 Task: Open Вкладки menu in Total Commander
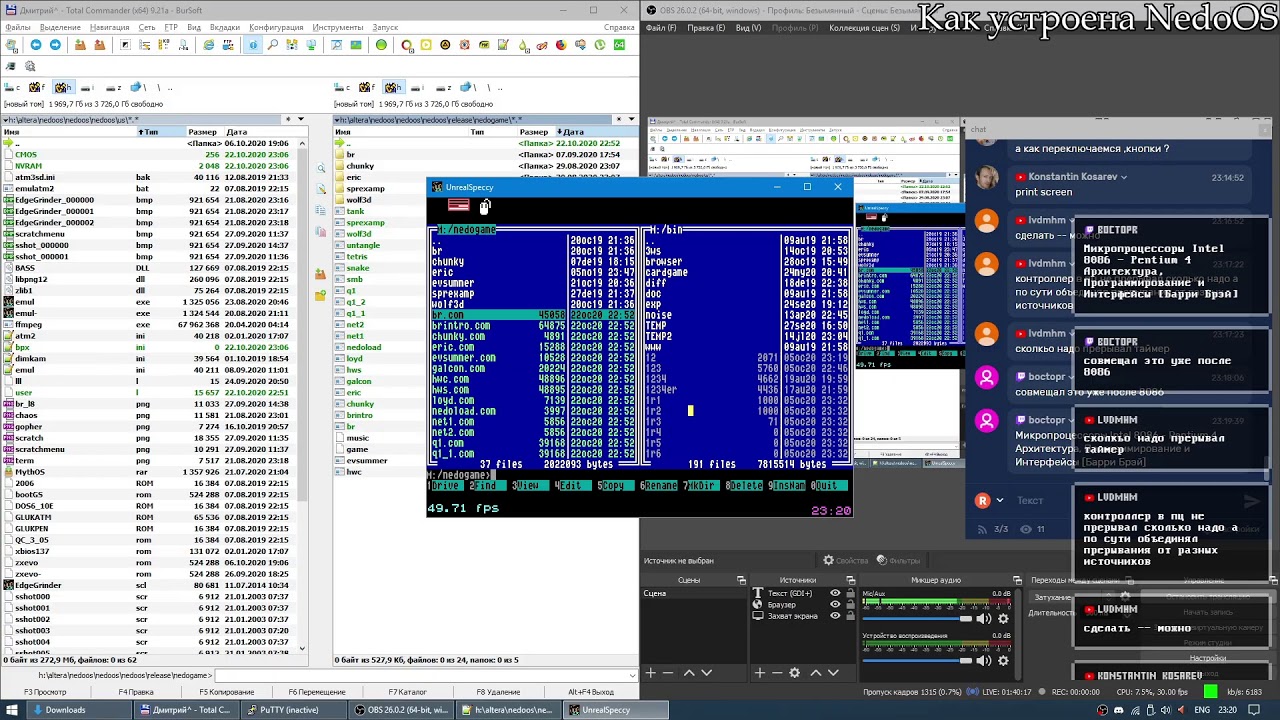click(224, 27)
